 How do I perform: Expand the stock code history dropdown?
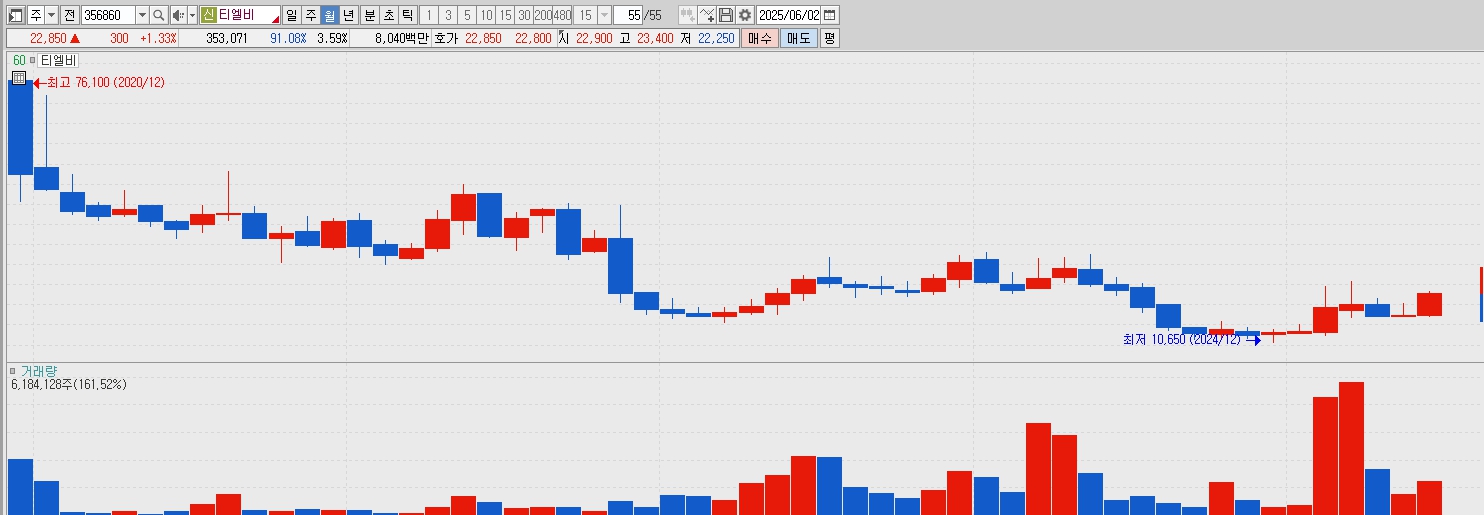(141, 15)
